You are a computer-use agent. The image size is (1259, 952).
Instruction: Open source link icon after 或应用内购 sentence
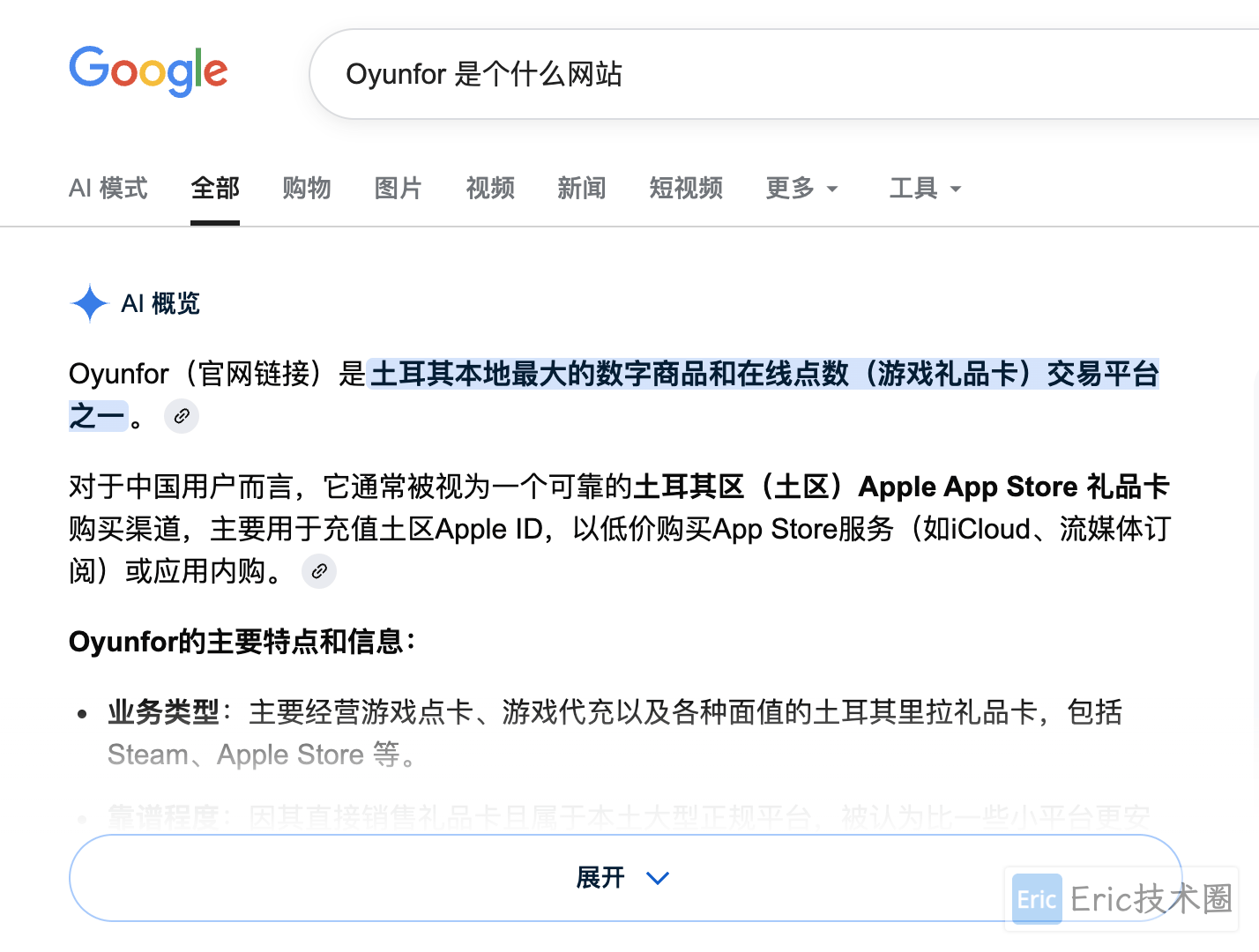319,571
